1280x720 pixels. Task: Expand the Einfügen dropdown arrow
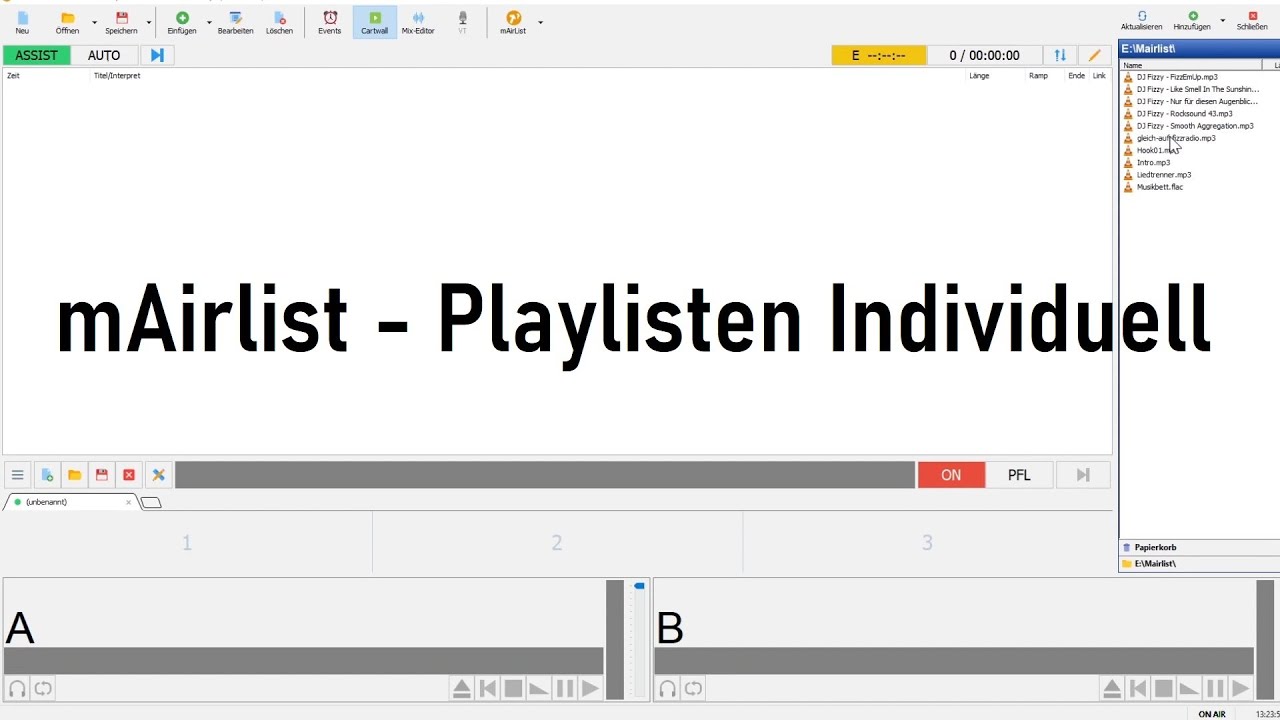click(209, 22)
